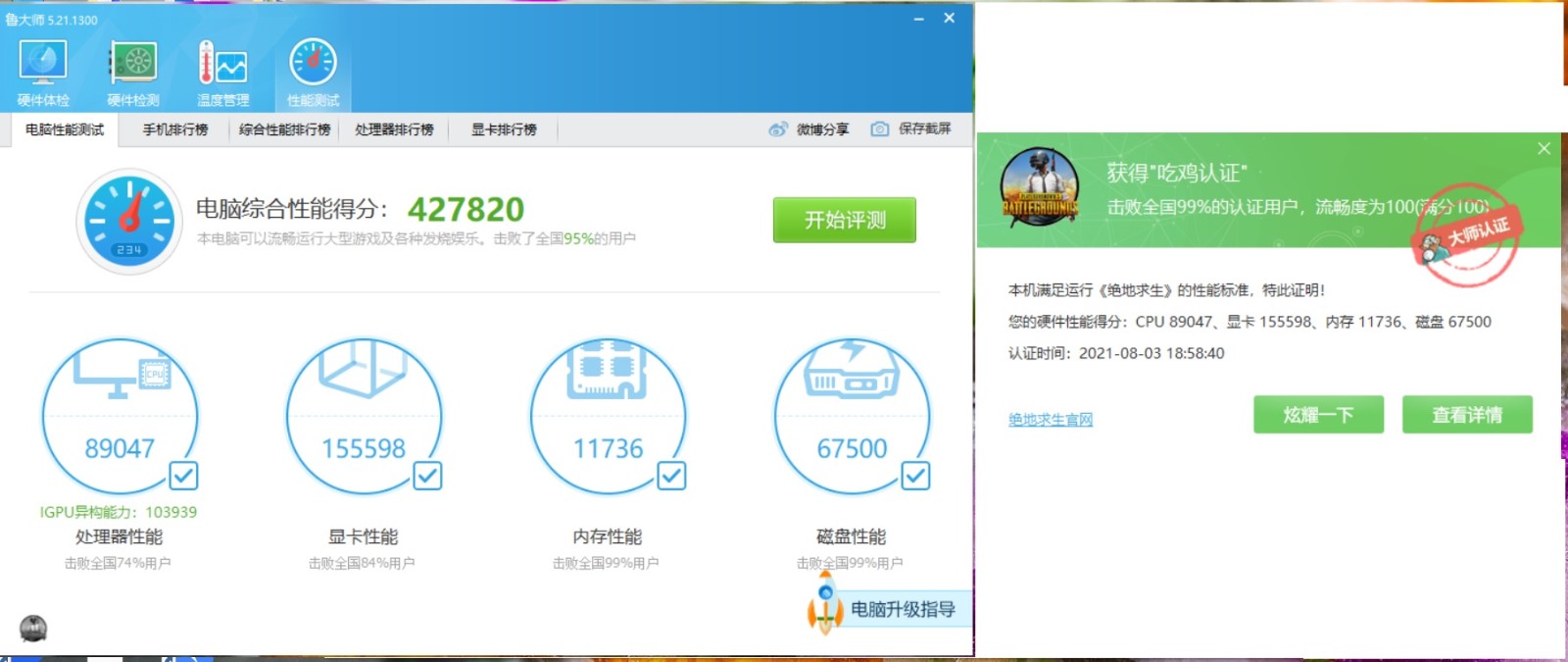1568x662 pixels.
Task: Click the 击败全国84%用户 text
Action: point(362,563)
